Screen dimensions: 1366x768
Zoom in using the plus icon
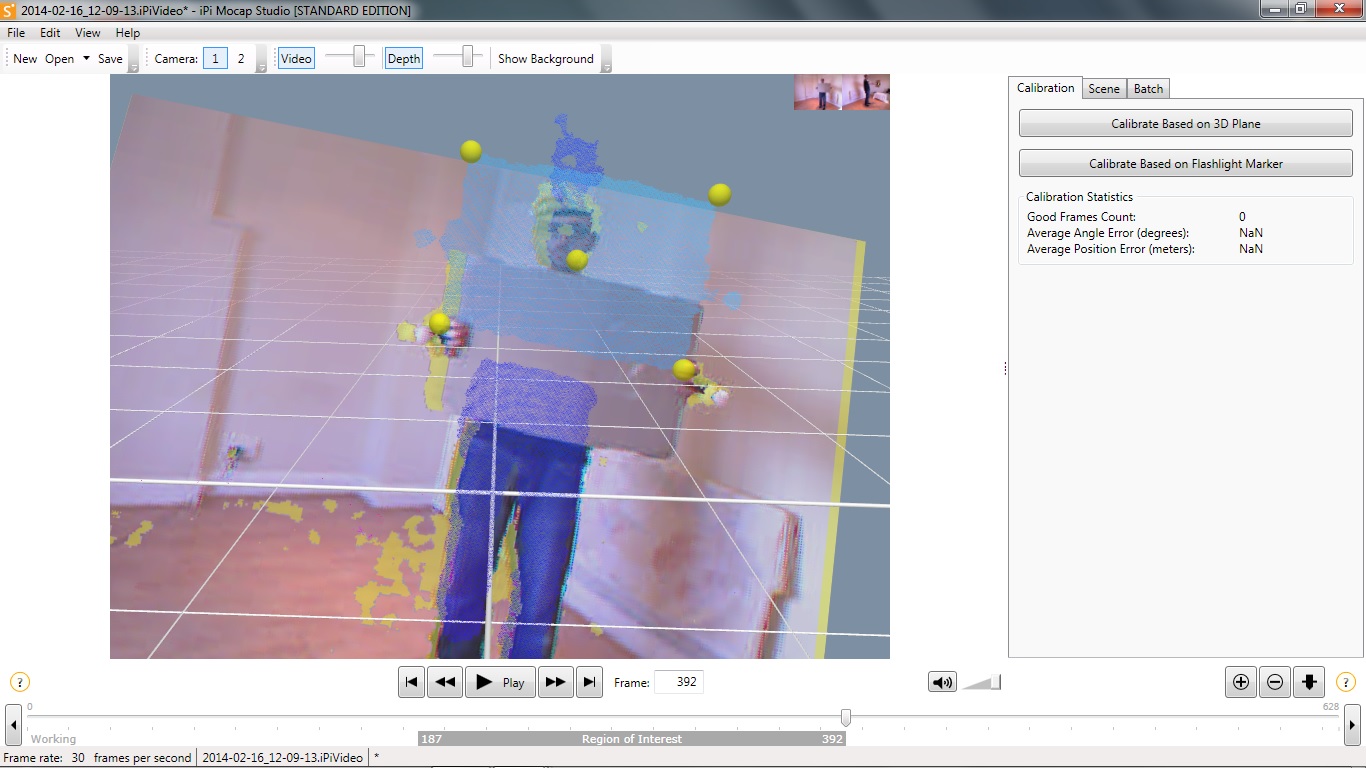click(x=1241, y=682)
